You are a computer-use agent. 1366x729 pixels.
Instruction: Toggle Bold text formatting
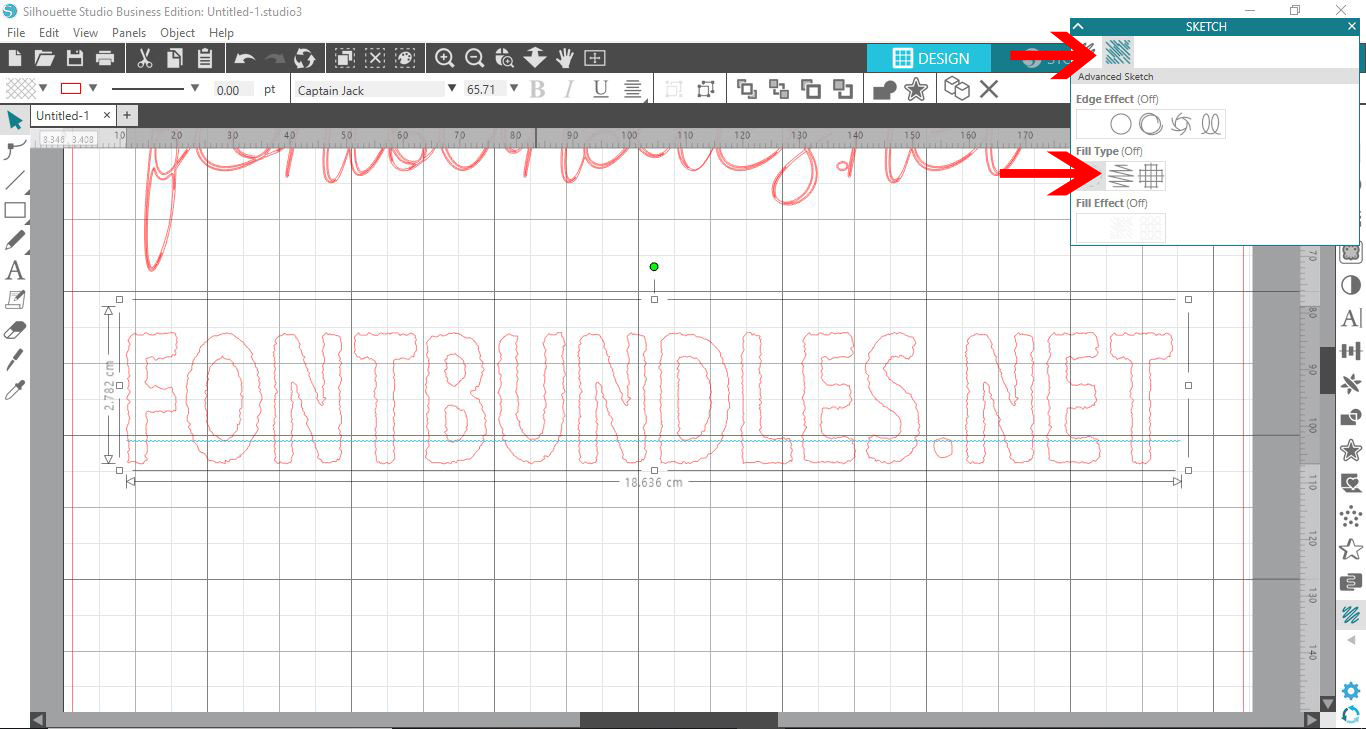coord(538,90)
